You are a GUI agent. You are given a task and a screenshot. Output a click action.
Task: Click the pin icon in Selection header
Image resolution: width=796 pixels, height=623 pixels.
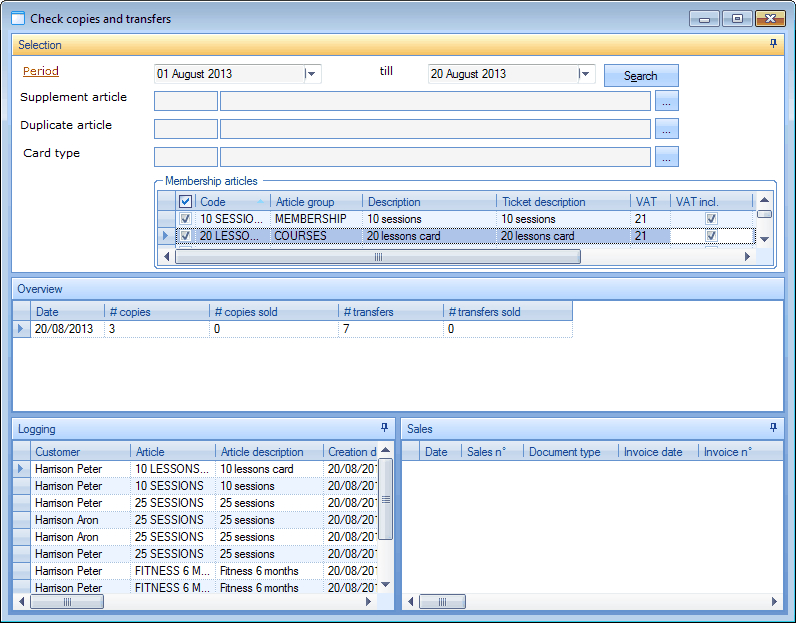[x=773, y=44]
